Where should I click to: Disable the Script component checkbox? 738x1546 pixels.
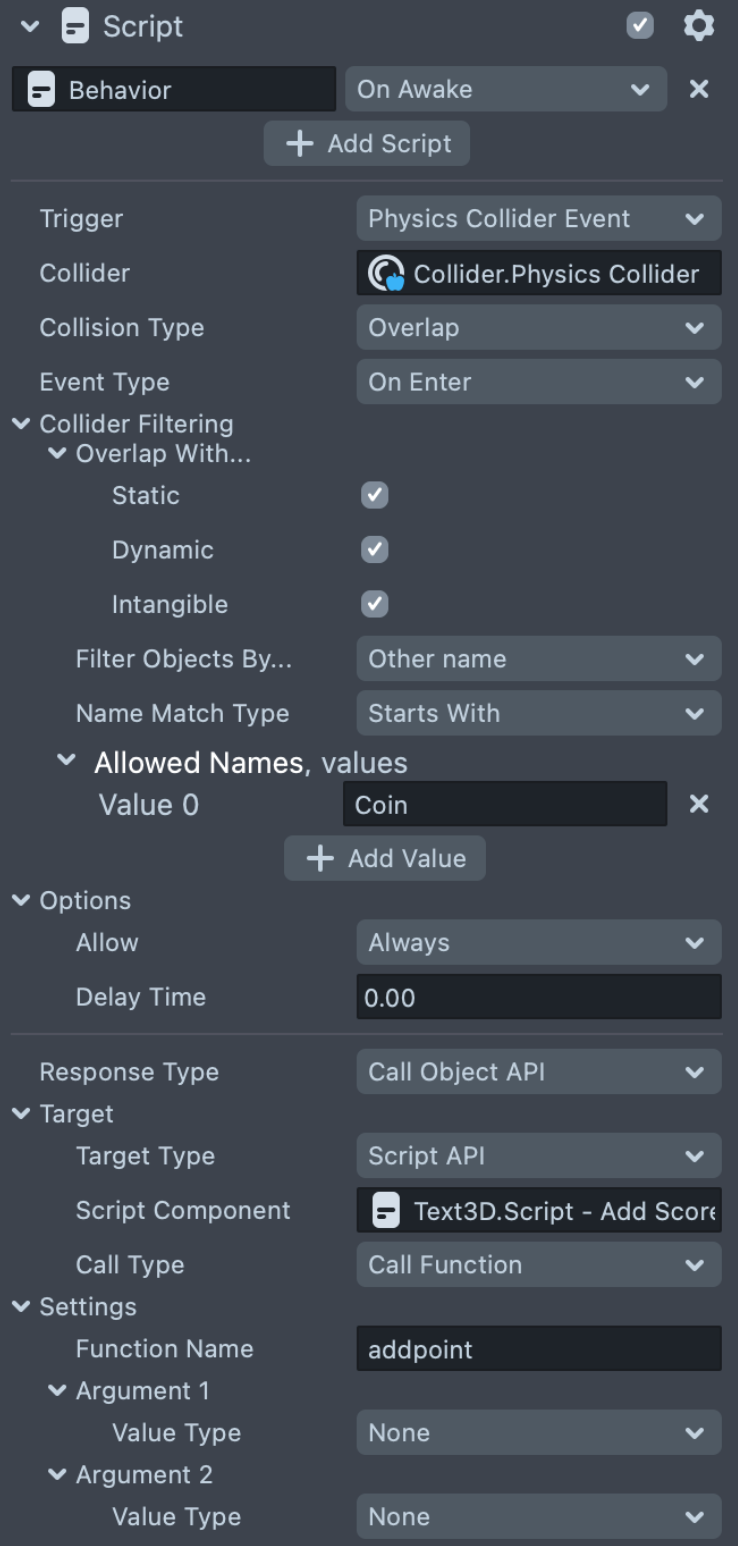(640, 26)
